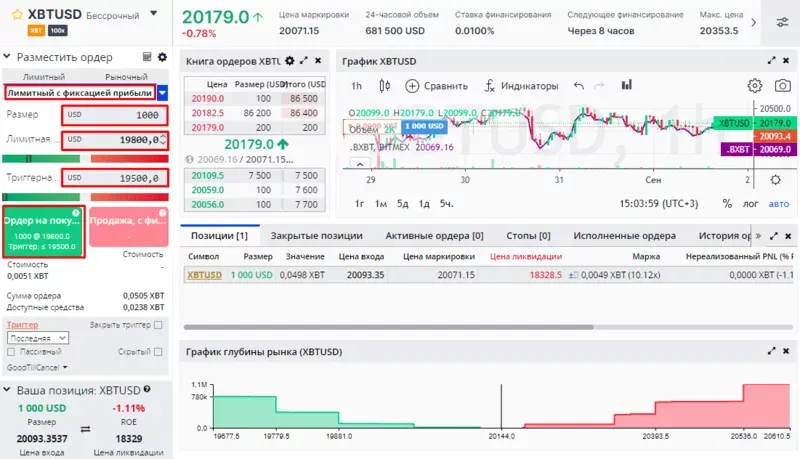
Task: Adjust the slider below limit price
Action: pyautogui.click(x=85, y=159)
